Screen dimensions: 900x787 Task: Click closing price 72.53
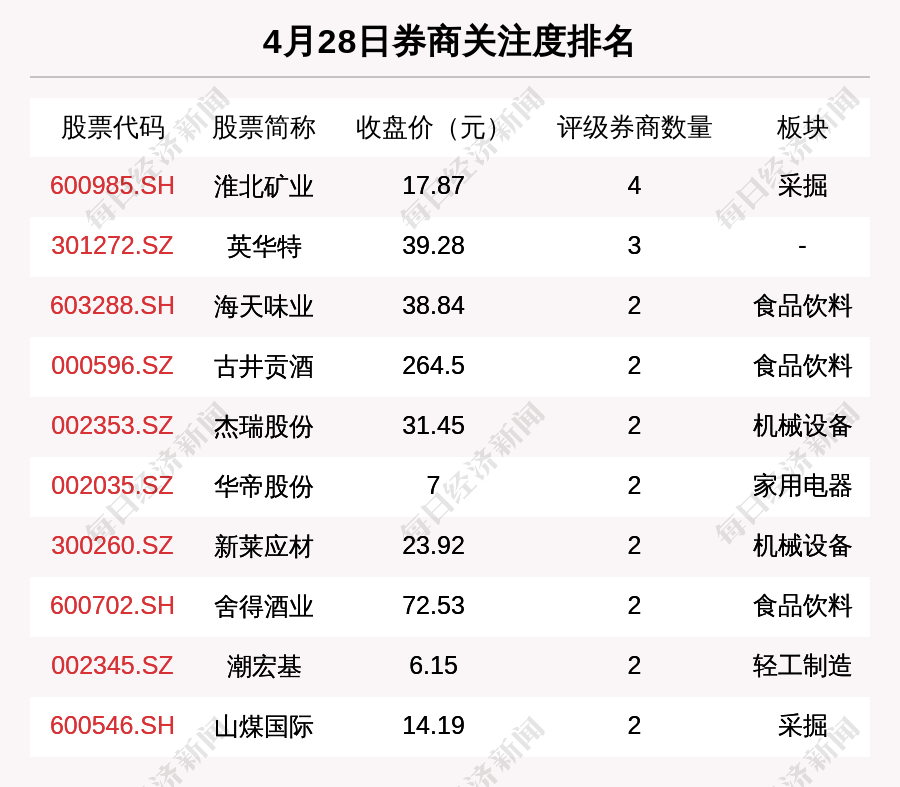click(433, 606)
